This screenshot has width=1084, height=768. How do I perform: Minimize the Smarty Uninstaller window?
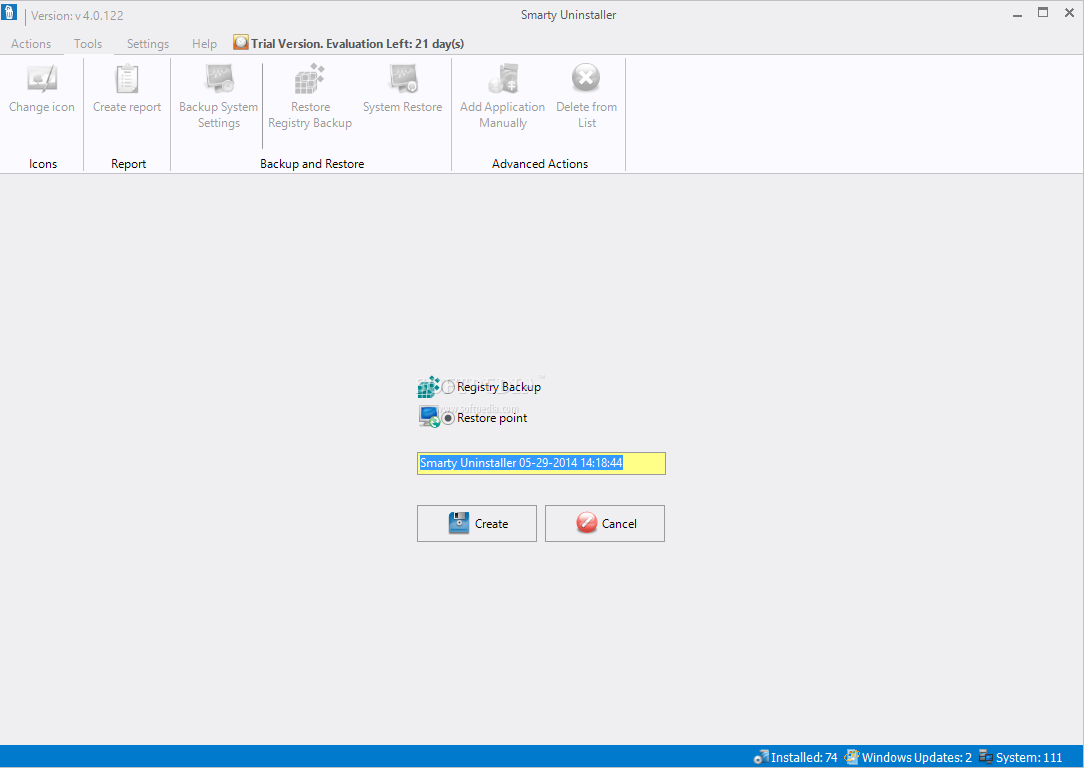1017,14
